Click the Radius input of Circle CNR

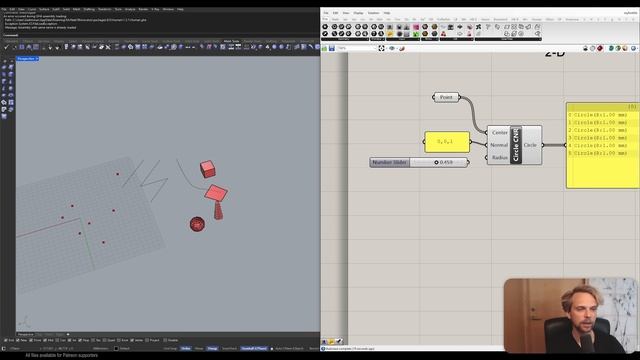click(x=499, y=158)
